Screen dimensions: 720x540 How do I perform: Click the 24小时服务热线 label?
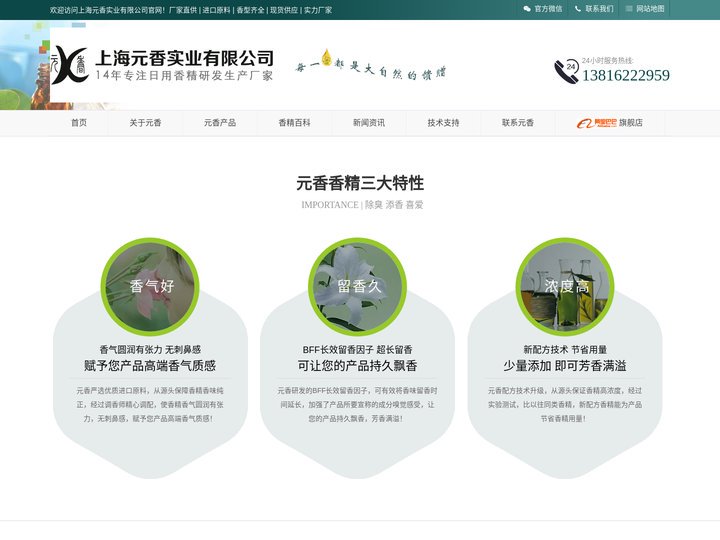[608, 60]
